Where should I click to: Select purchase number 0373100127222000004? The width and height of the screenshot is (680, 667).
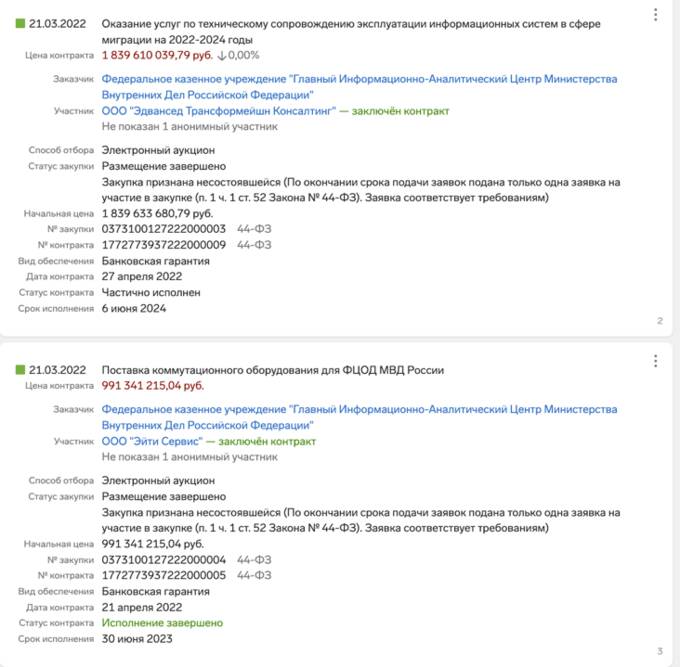point(163,560)
